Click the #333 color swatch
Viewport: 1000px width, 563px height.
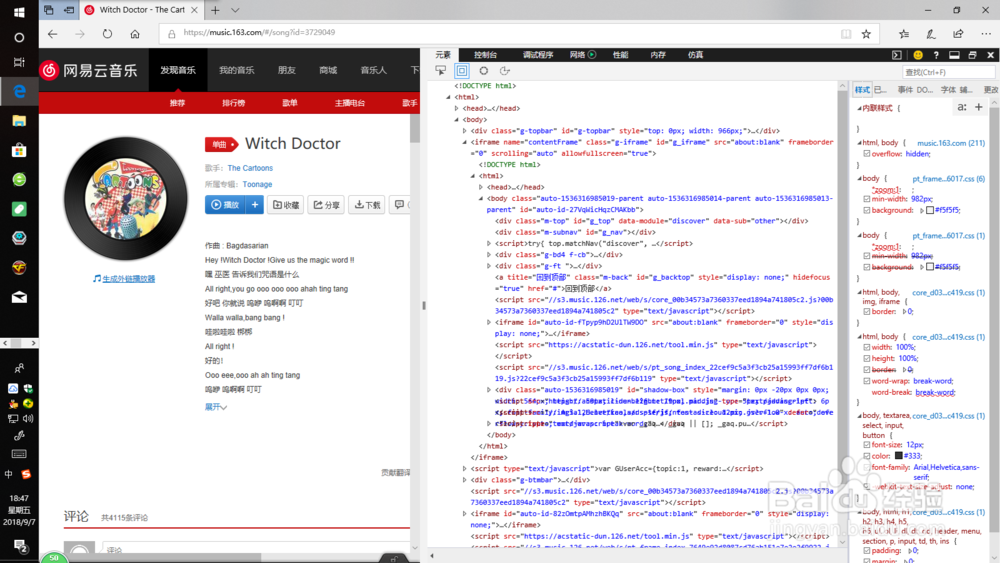(x=899, y=456)
